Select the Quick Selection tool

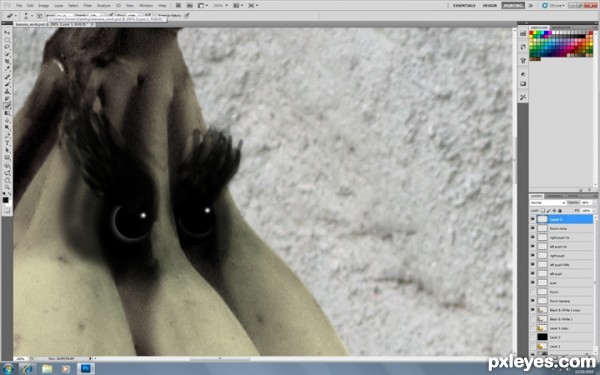point(7,54)
